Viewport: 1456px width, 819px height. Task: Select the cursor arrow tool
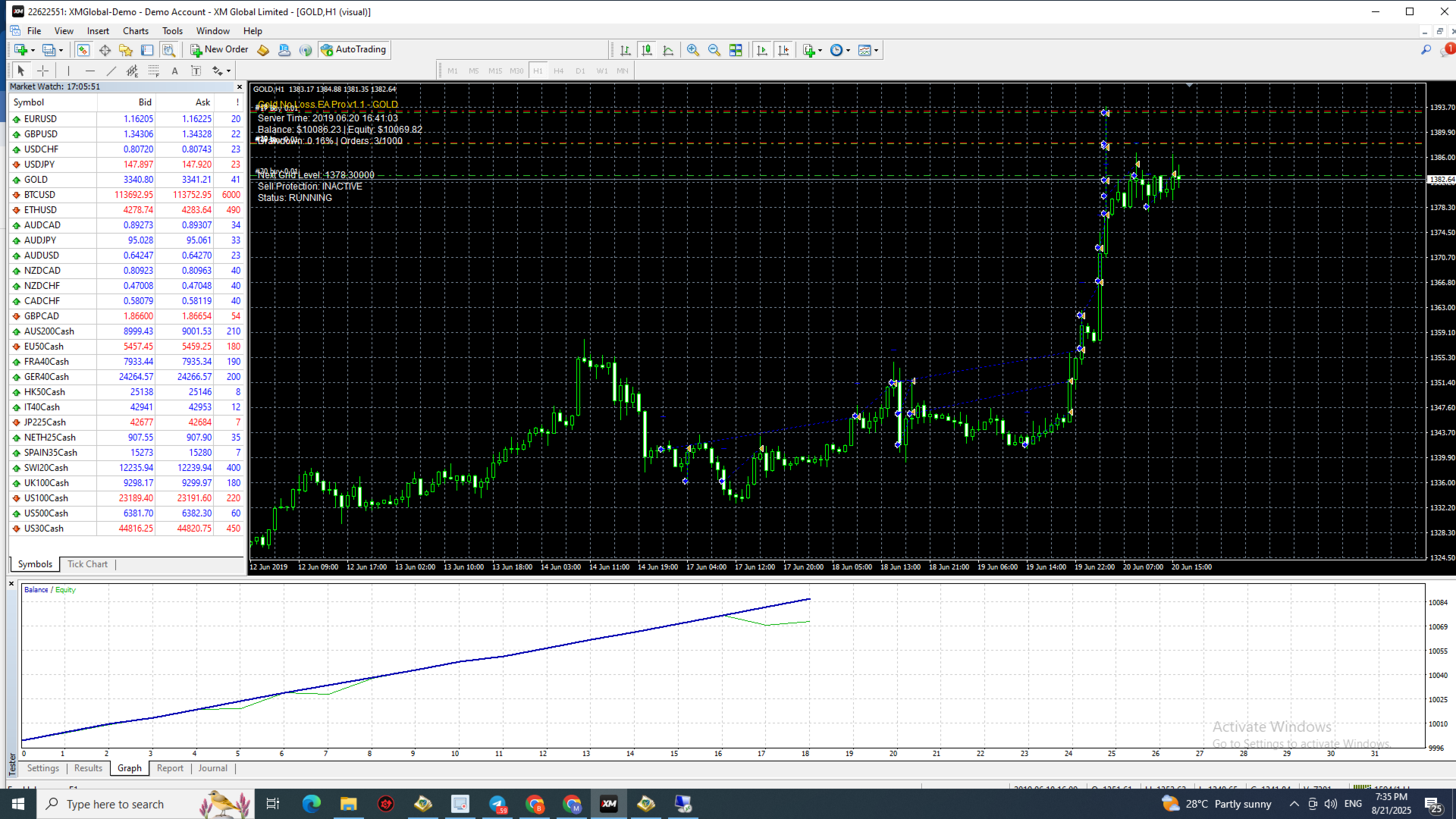pos(21,71)
